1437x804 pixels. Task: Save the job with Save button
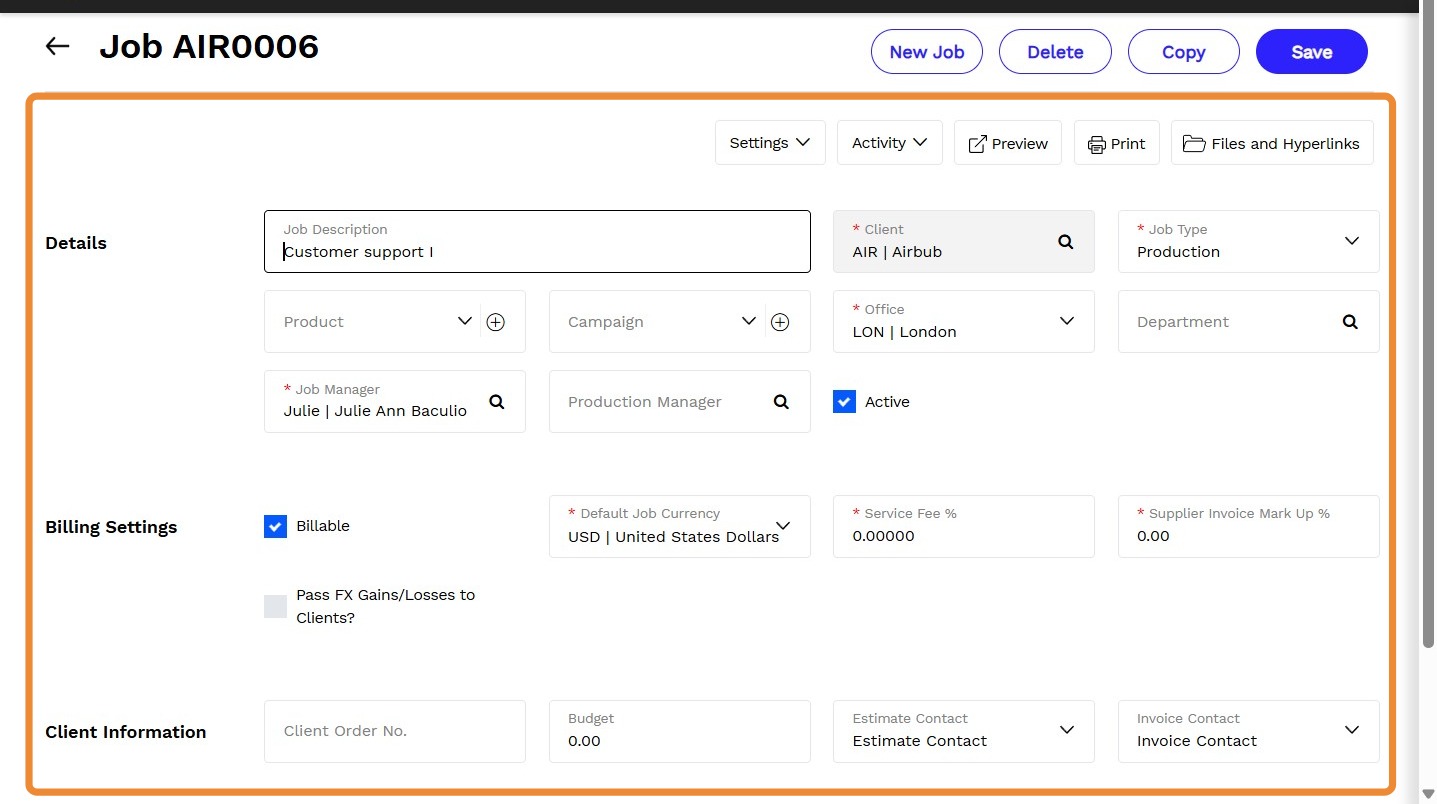(x=1312, y=52)
